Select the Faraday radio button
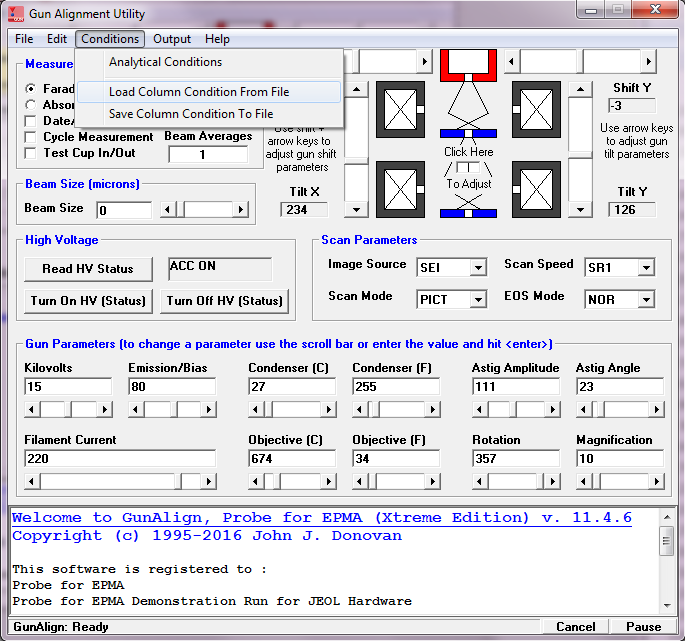Viewport: 685px width, 641px height. point(31,89)
